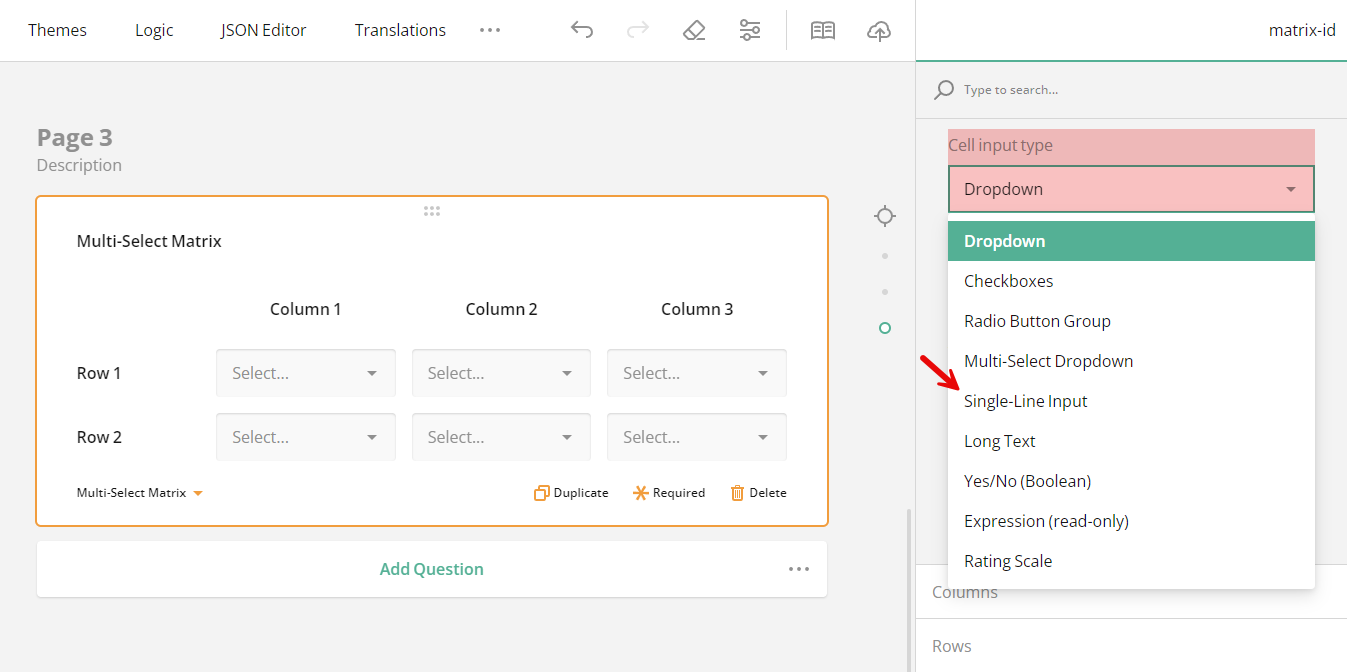Select Single-Line Input as cell input type
The height and width of the screenshot is (672, 1347).
point(1026,400)
